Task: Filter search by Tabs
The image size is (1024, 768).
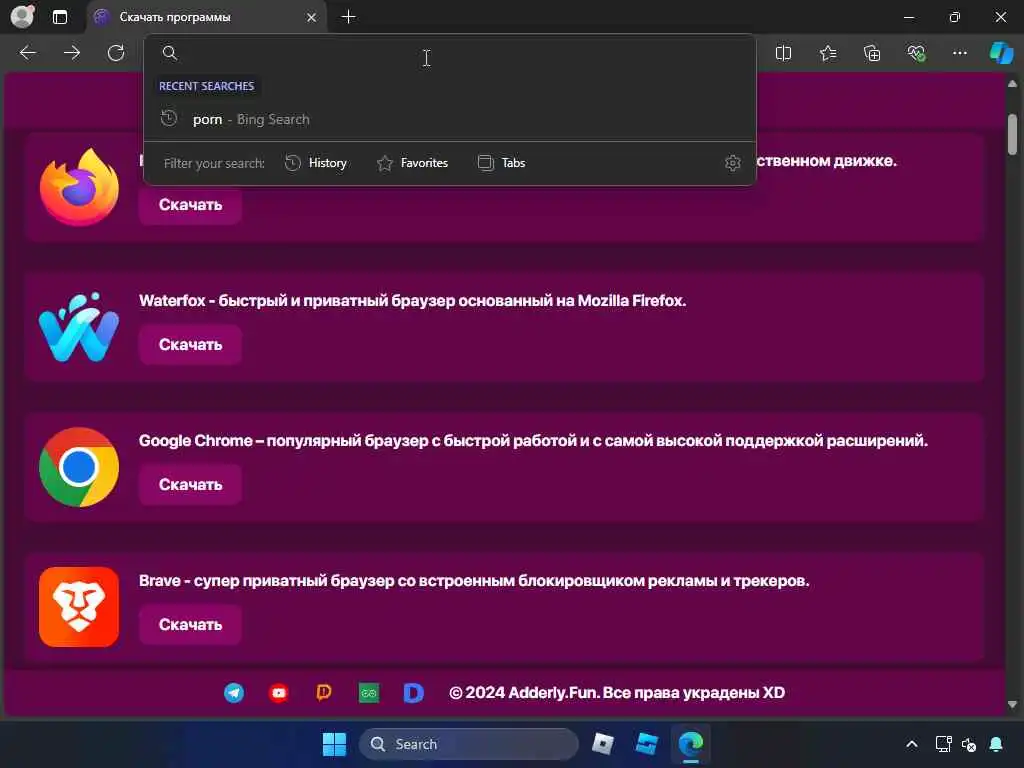Action: [x=502, y=163]
